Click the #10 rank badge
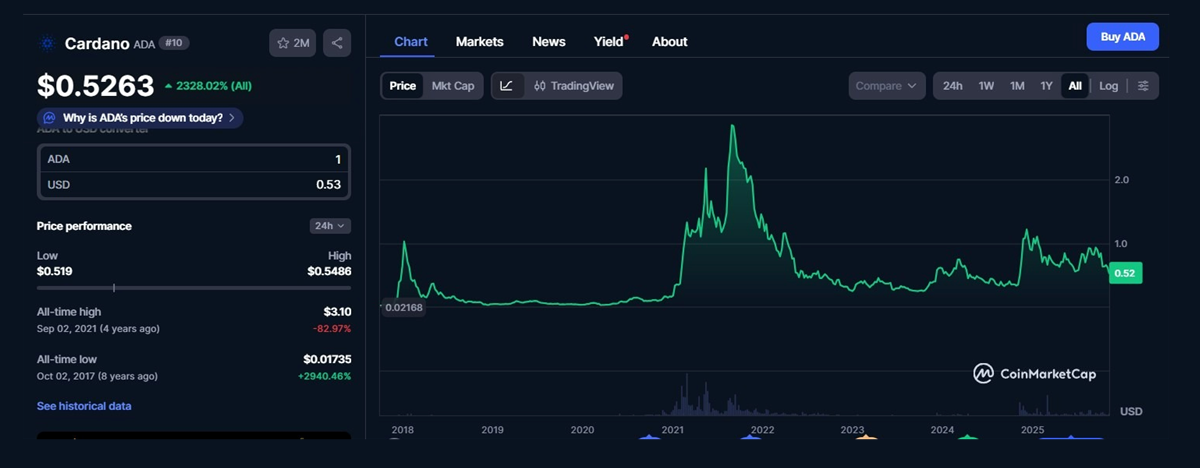Screen dimensions: 1200x468 tap(175, 43)
